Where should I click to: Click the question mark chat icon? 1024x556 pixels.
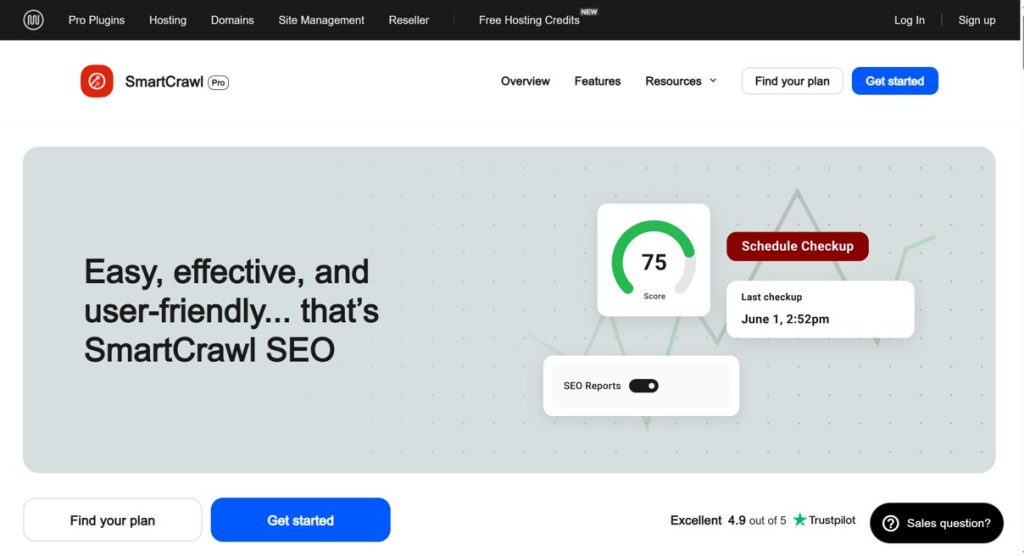[889, 523]
